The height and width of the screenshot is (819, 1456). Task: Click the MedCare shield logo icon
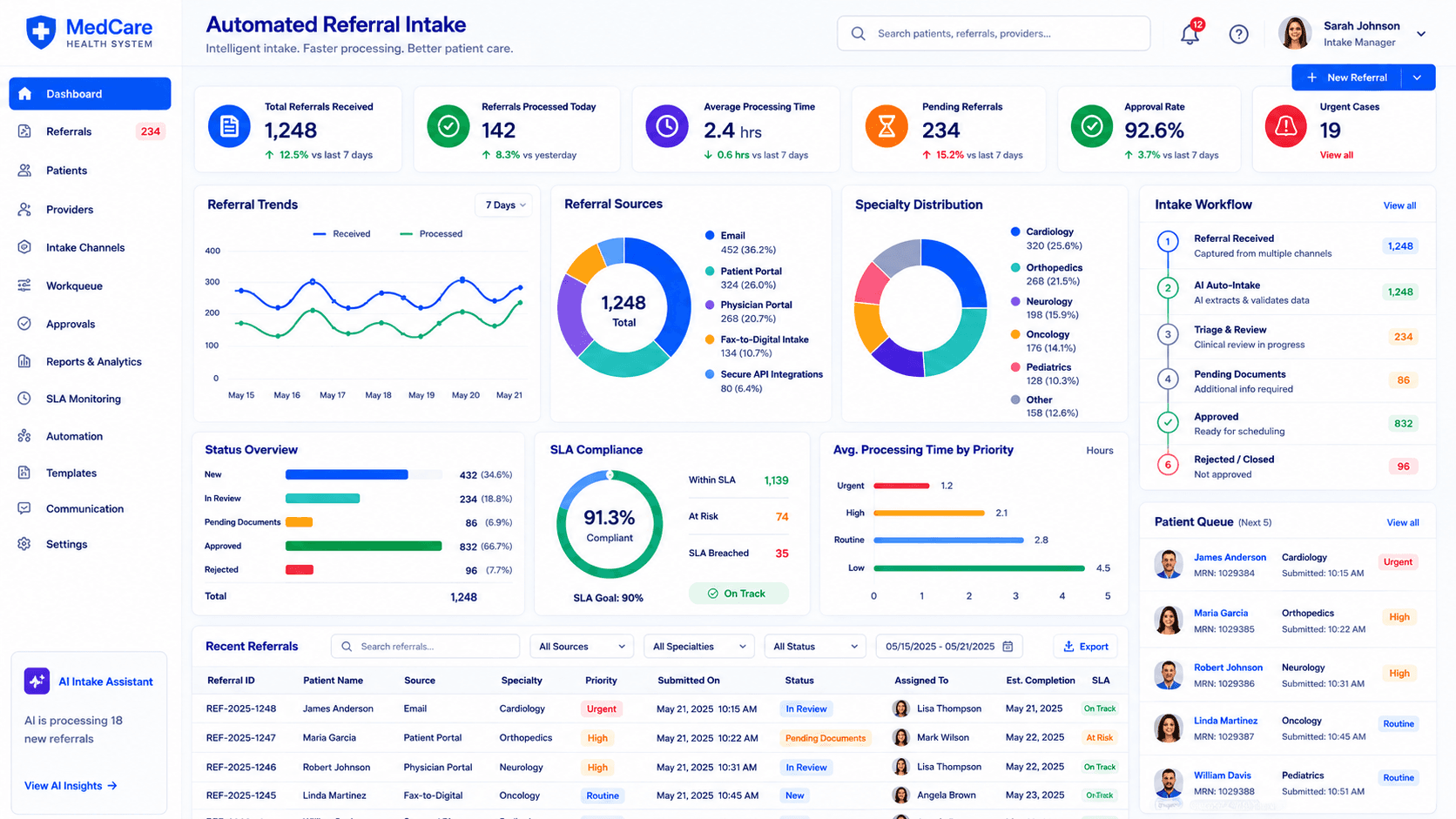[41, 32]
